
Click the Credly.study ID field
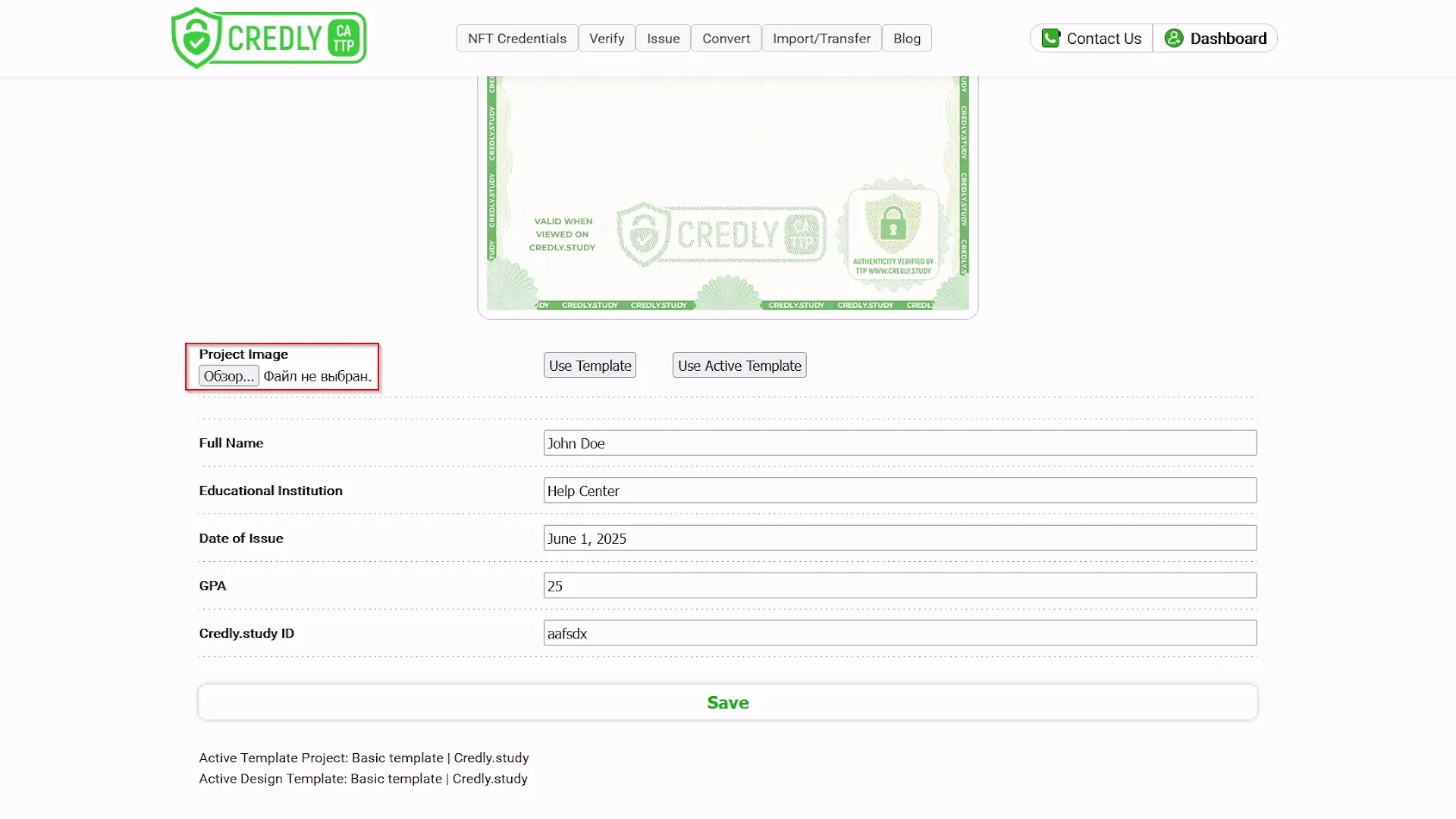tap(900, 633)
